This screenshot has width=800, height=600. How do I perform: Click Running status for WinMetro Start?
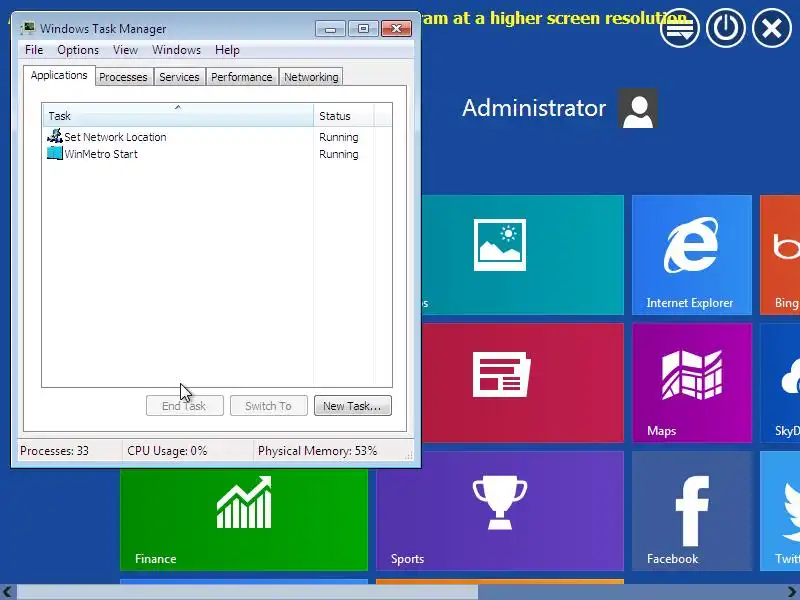pyautogui.click(x=339, y=154)
